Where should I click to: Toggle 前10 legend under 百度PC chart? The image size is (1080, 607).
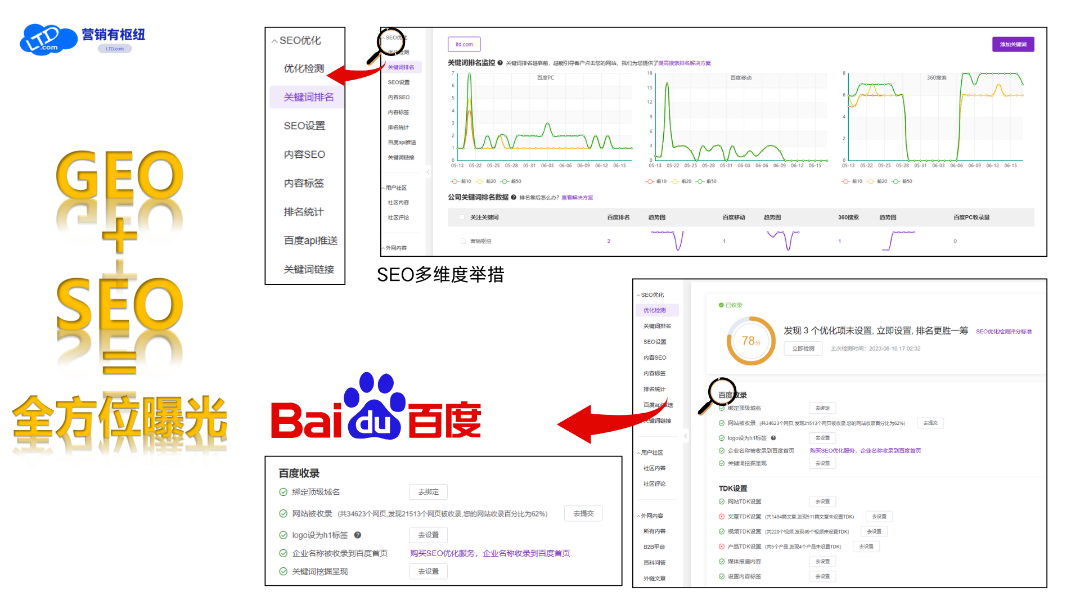[461, 181]
